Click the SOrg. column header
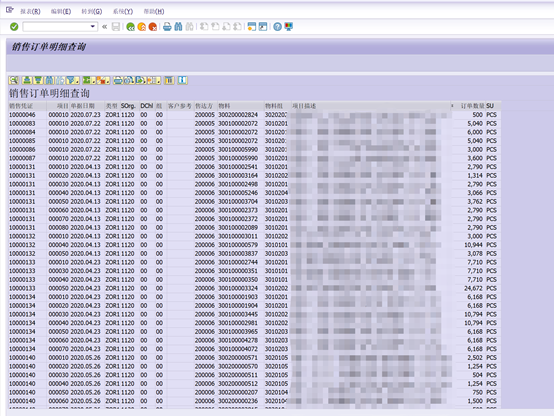The width and height of the screenshot is (554, 416). 128,106
